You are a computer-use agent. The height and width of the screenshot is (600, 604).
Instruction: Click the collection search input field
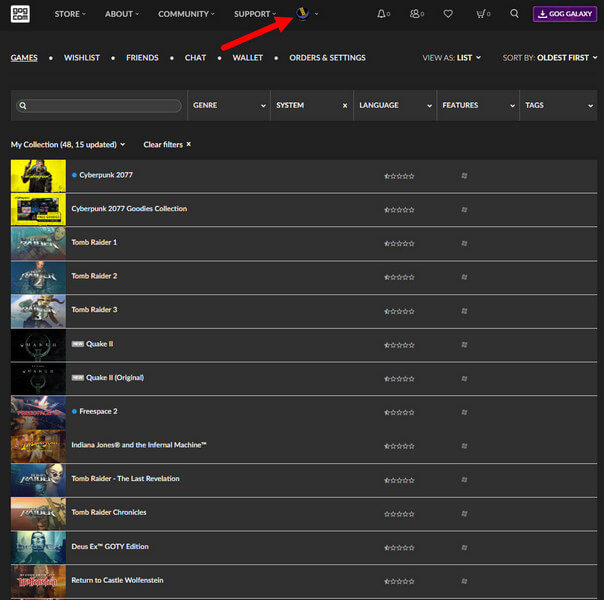point(99,106)
